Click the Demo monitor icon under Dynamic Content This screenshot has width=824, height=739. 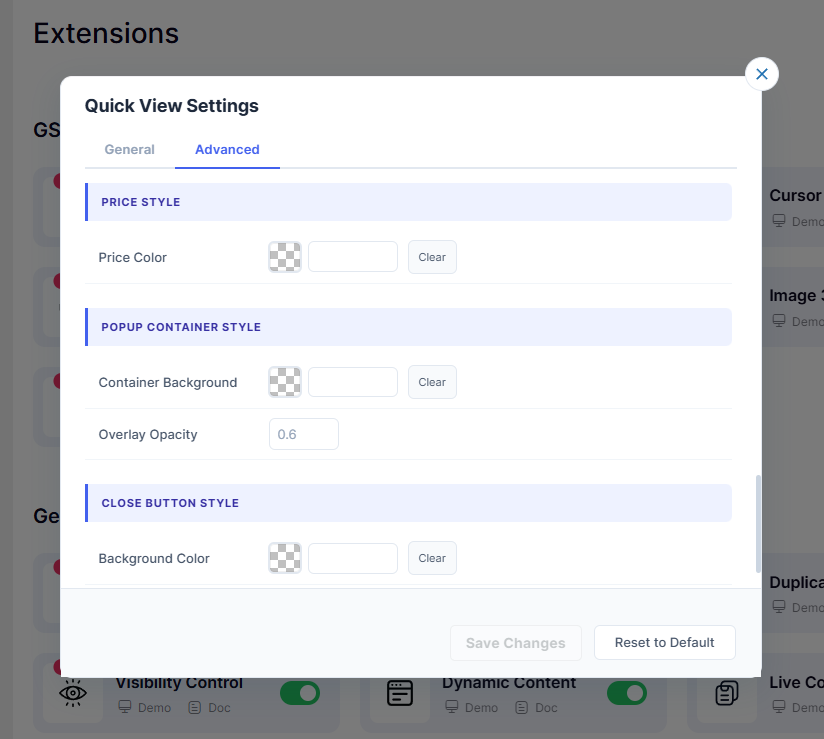(x=452, y=708)
